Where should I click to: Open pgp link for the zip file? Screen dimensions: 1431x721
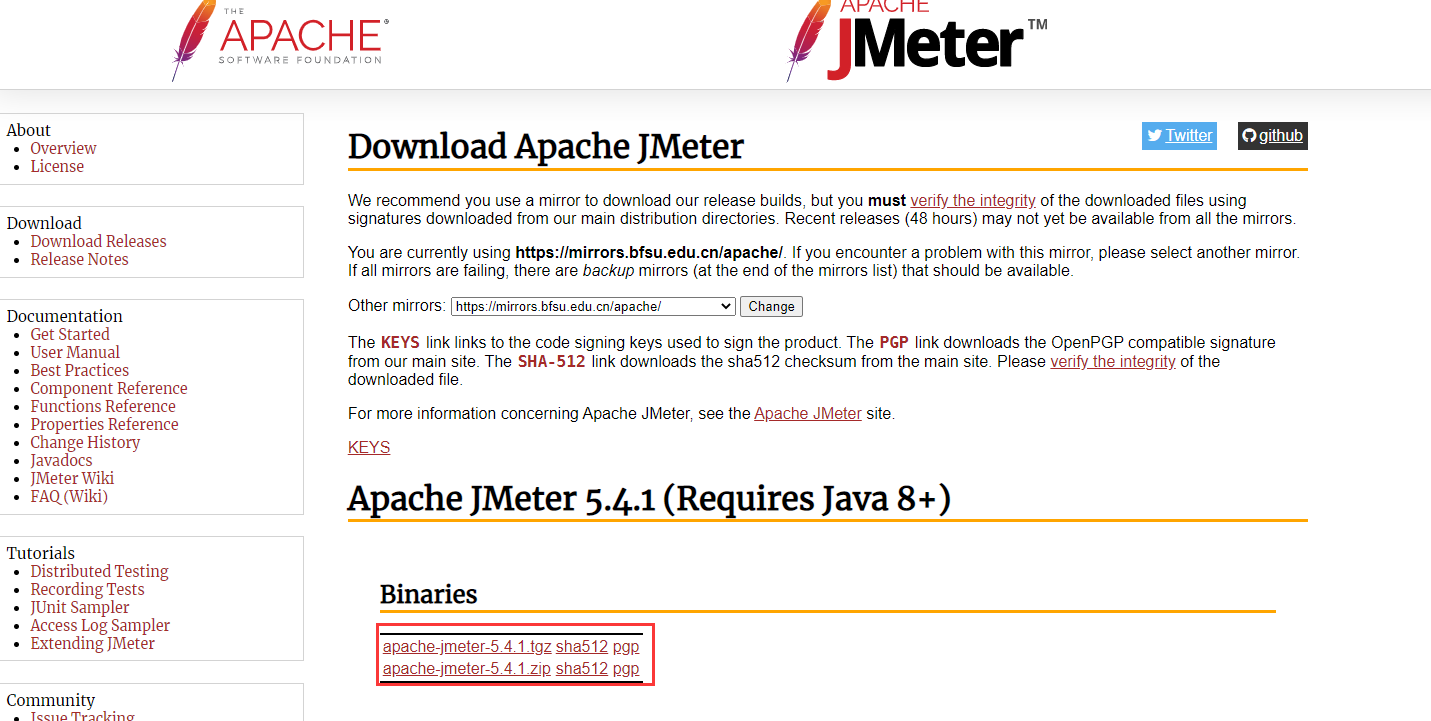click(626, 668)
